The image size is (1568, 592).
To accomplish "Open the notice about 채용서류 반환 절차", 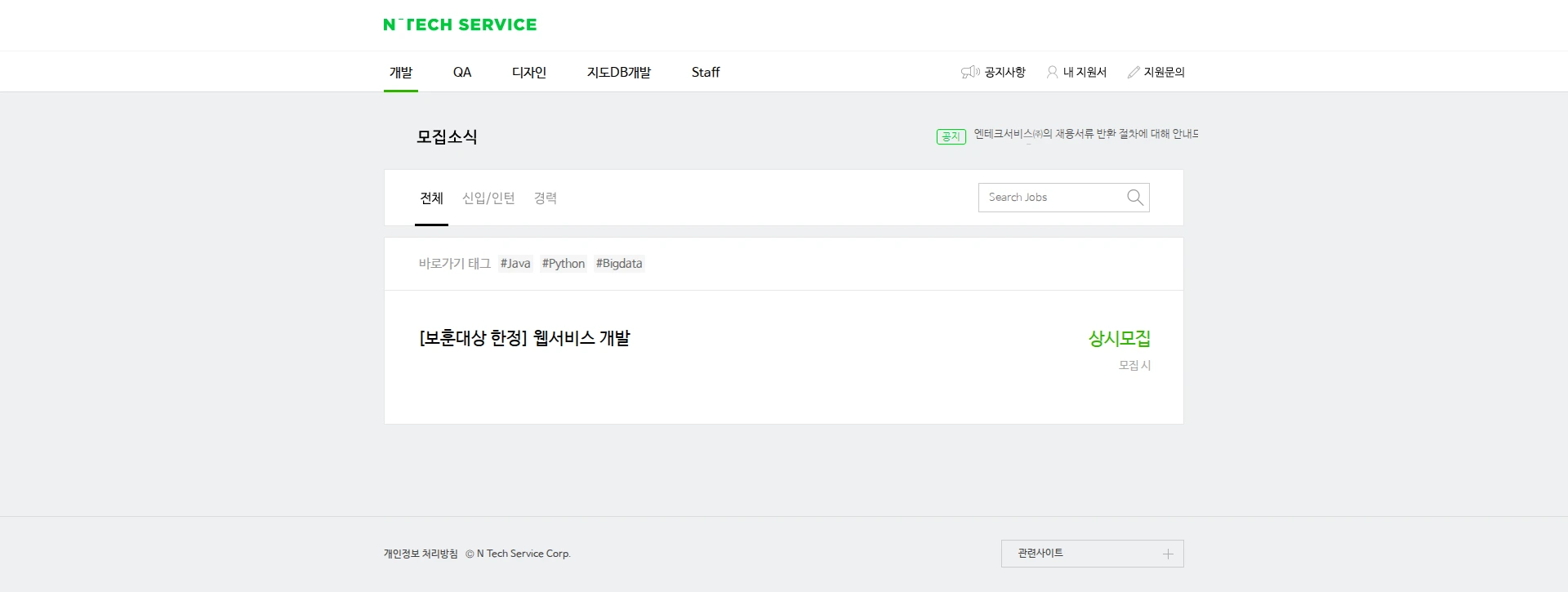I will click(x=1086, y=134).
